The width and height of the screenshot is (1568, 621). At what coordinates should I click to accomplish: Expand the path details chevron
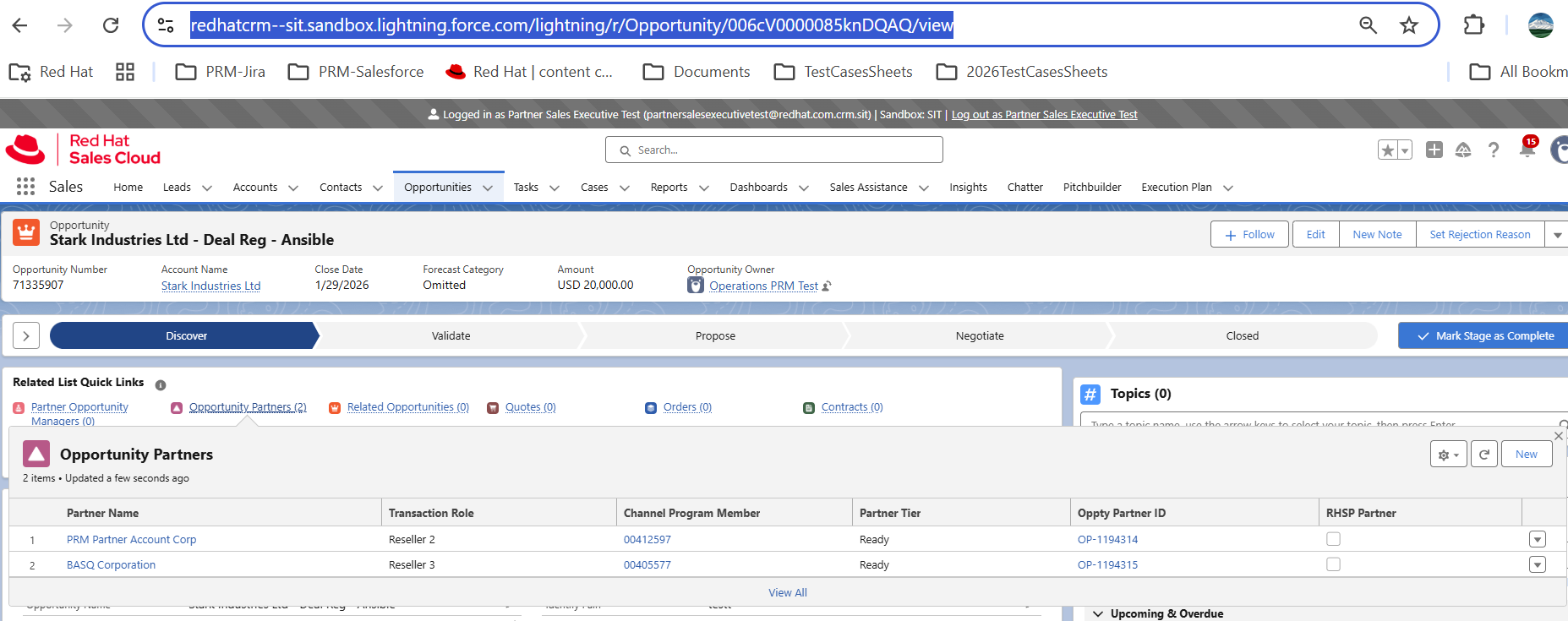pyautogui.click(x=26, y=335)
